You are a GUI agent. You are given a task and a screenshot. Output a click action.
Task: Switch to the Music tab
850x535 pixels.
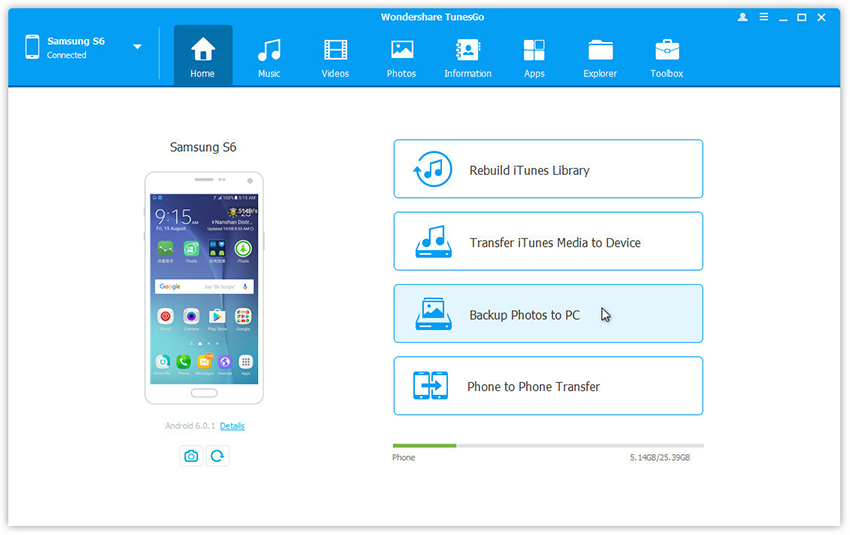click(269, 55)
